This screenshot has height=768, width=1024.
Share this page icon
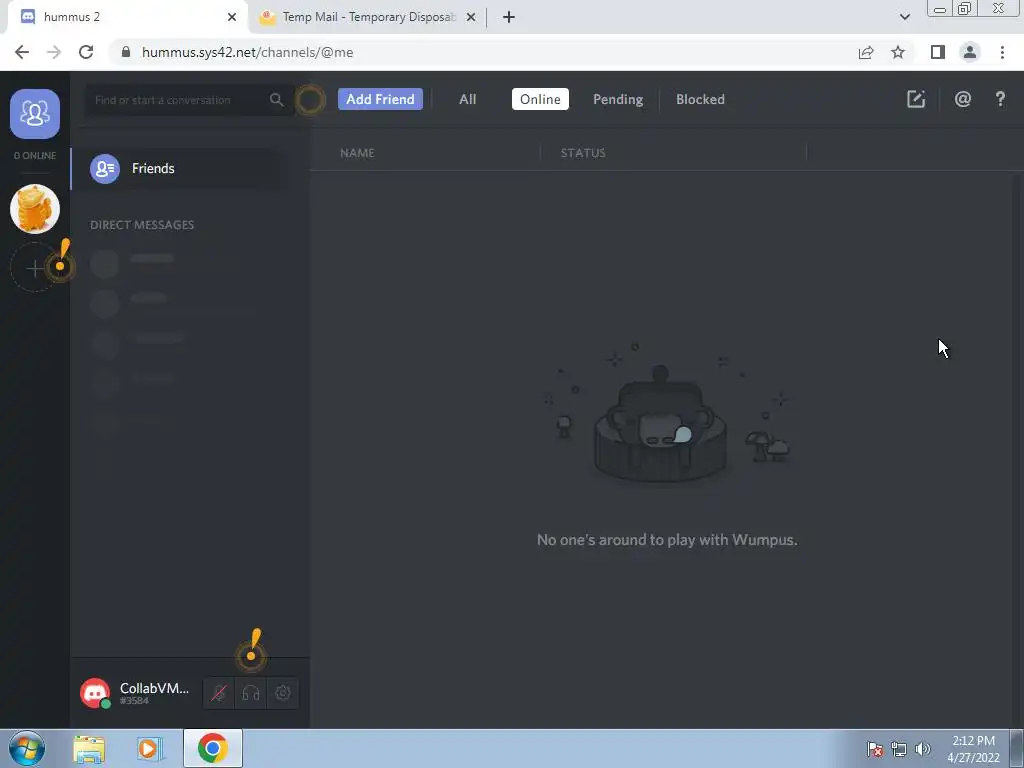point(866,52)
